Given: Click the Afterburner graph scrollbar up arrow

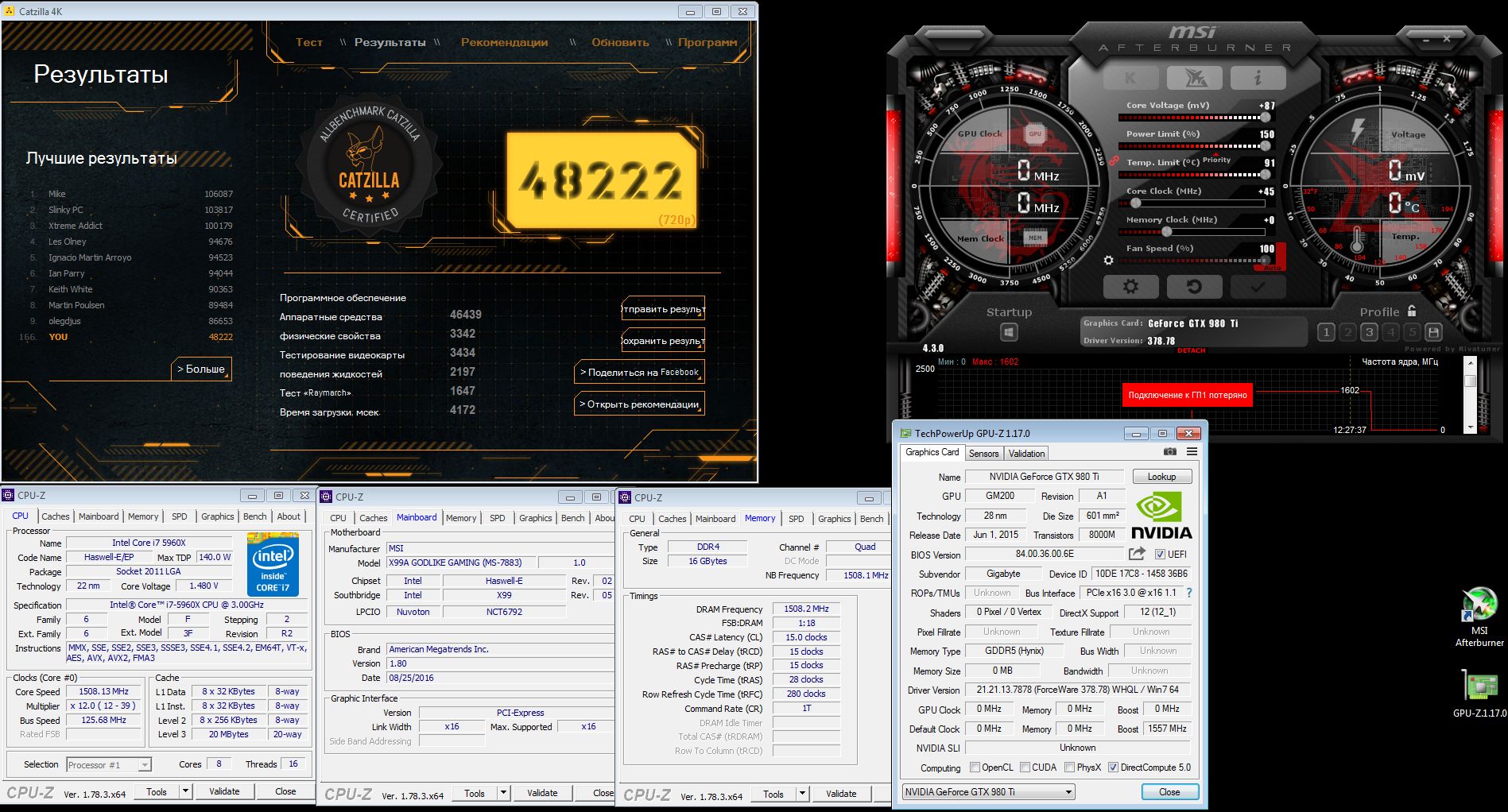Looking at the screenshot, I should point(1470,363).
